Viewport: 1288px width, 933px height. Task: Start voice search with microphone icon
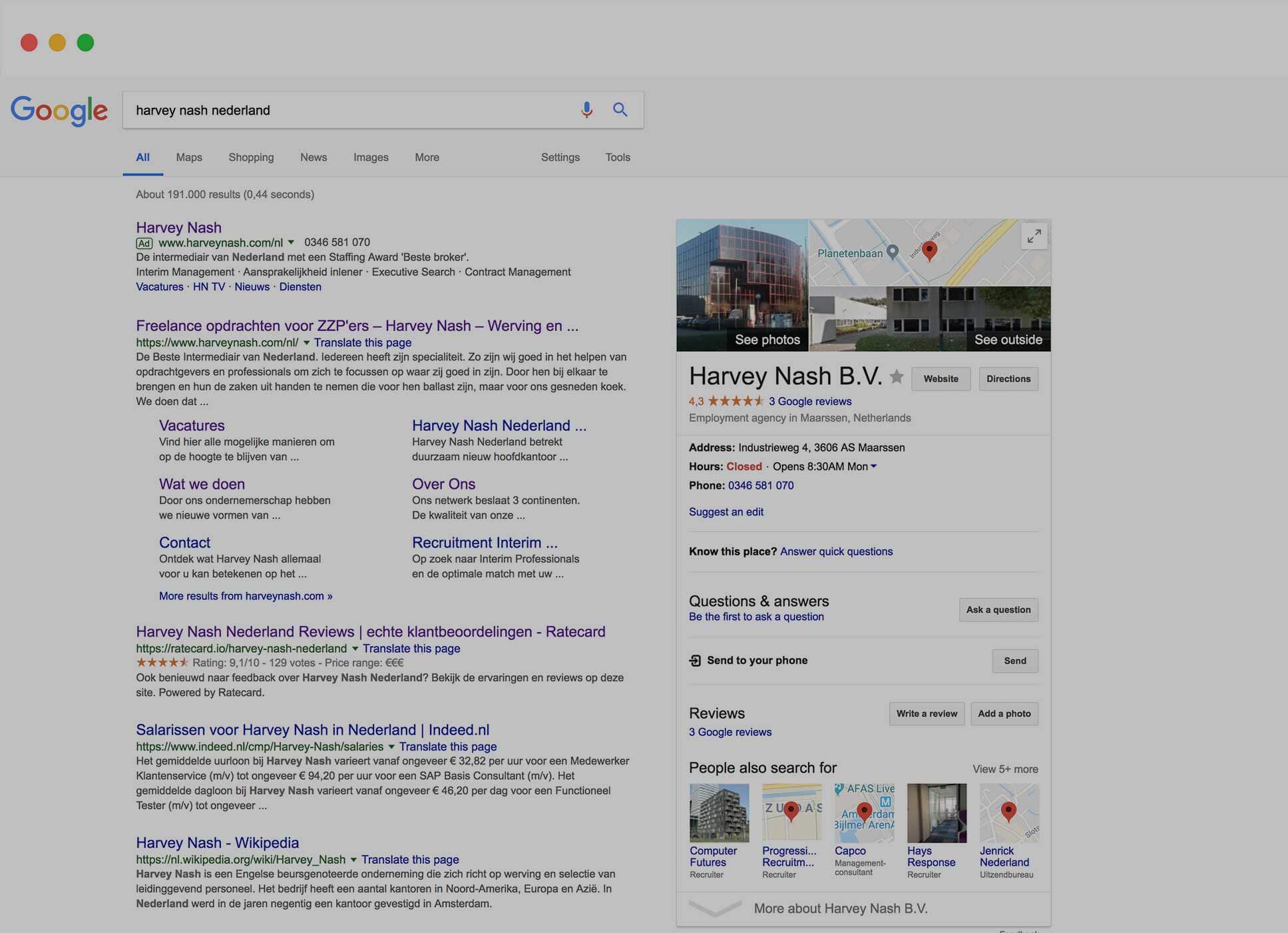tap(586, 110)
